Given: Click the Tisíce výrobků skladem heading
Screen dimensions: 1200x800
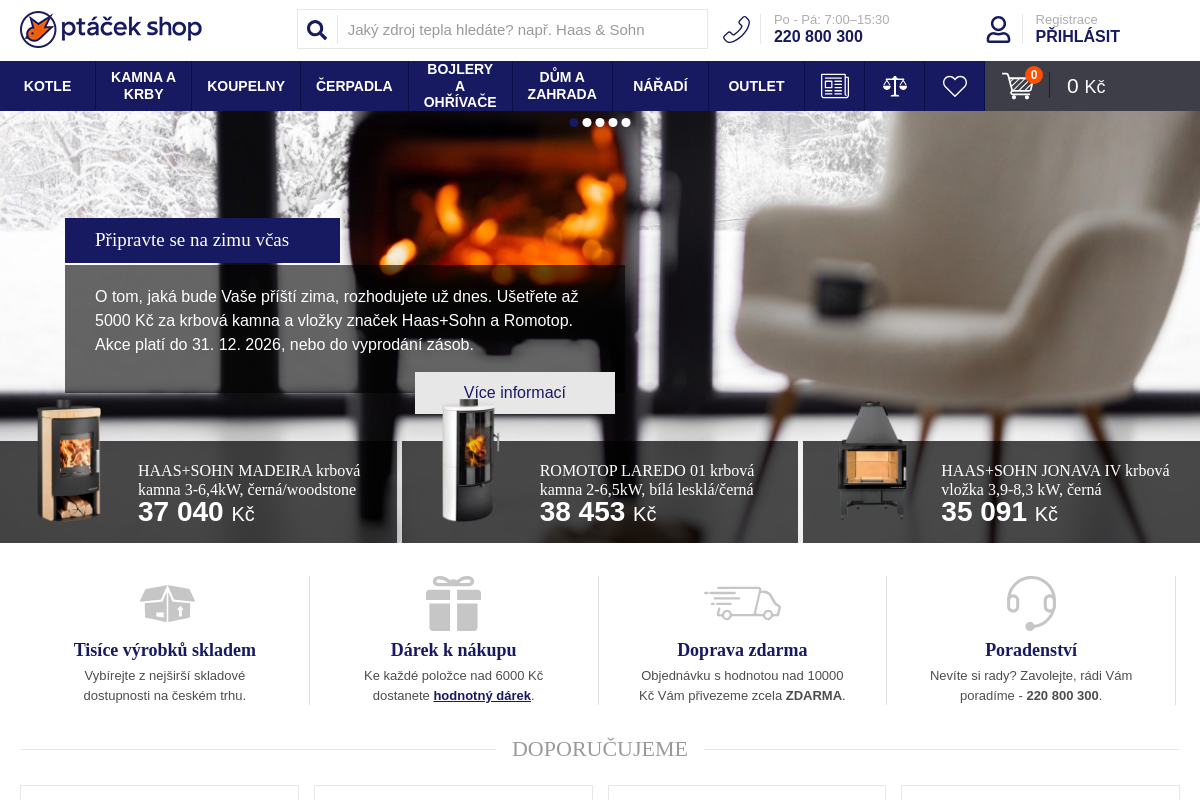Looking at the screenshot, I should coord(165,650).
